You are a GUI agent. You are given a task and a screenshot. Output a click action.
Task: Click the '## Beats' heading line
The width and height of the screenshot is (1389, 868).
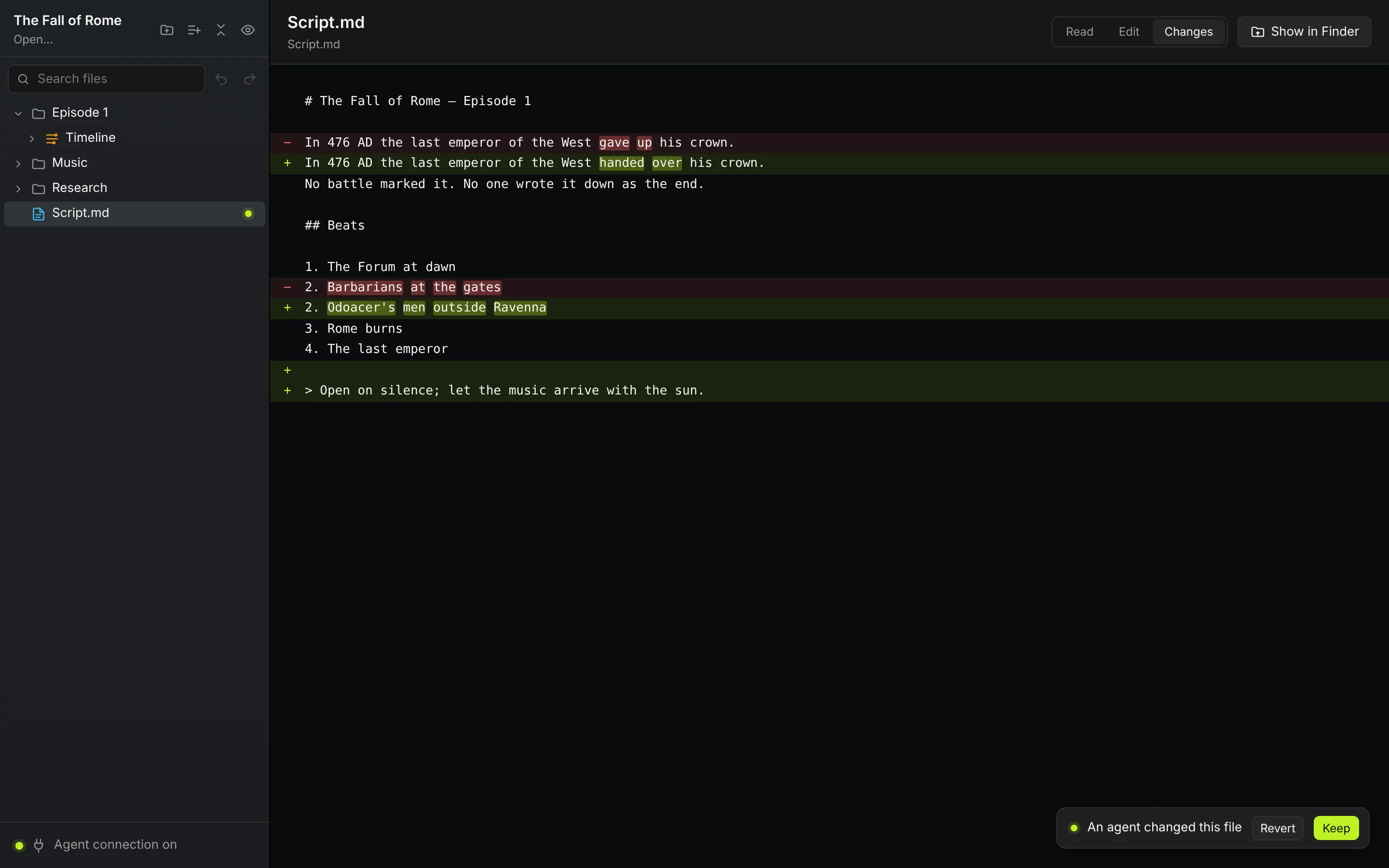pyautogui.click(x=335, y=225)
